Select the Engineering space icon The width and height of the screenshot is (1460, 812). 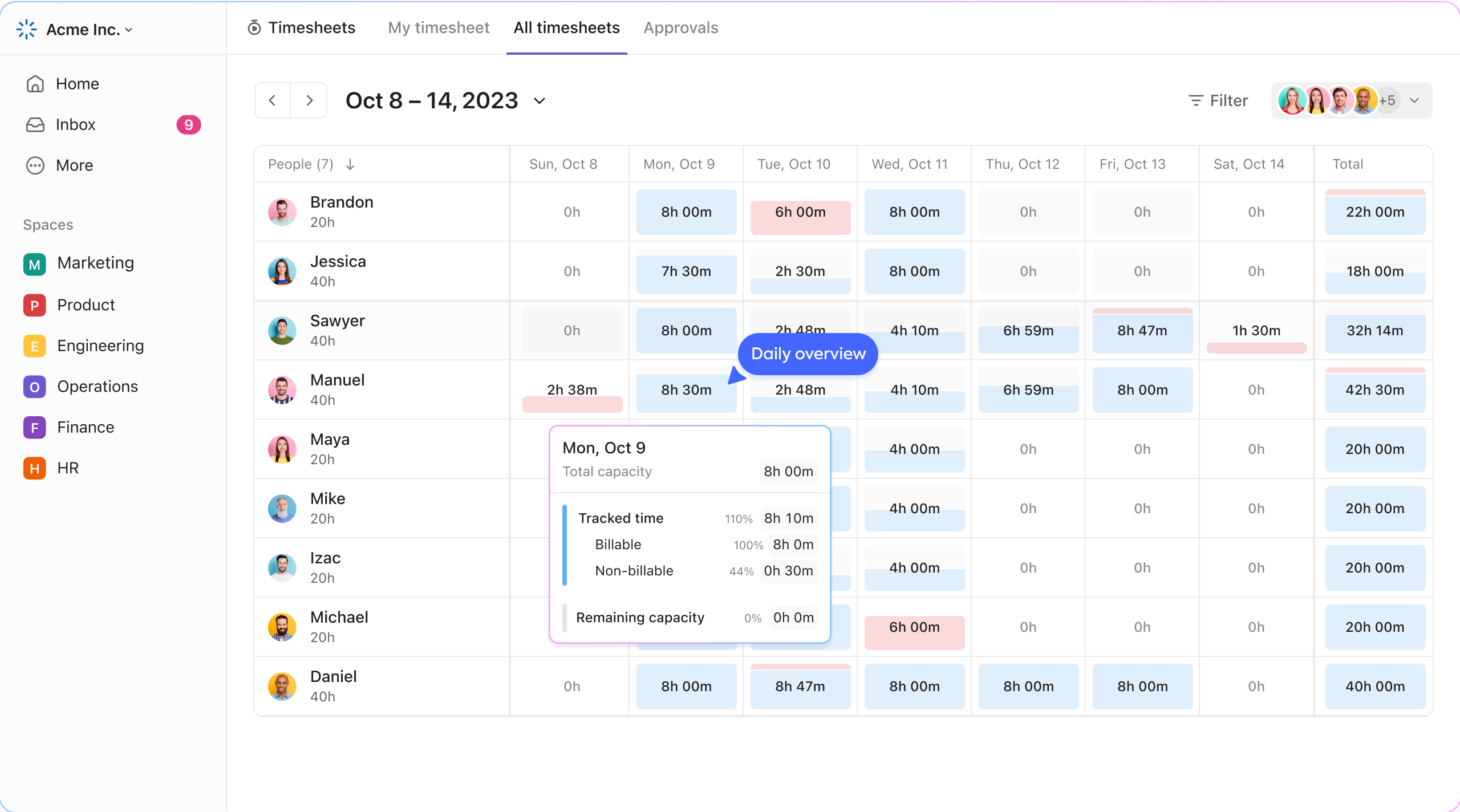click(x=34, y=346)
